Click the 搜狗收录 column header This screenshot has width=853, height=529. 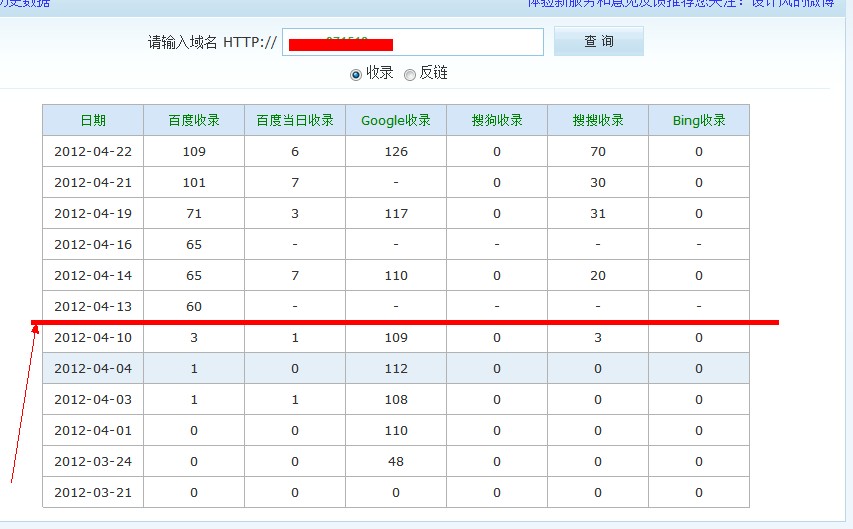pos(497,120)
